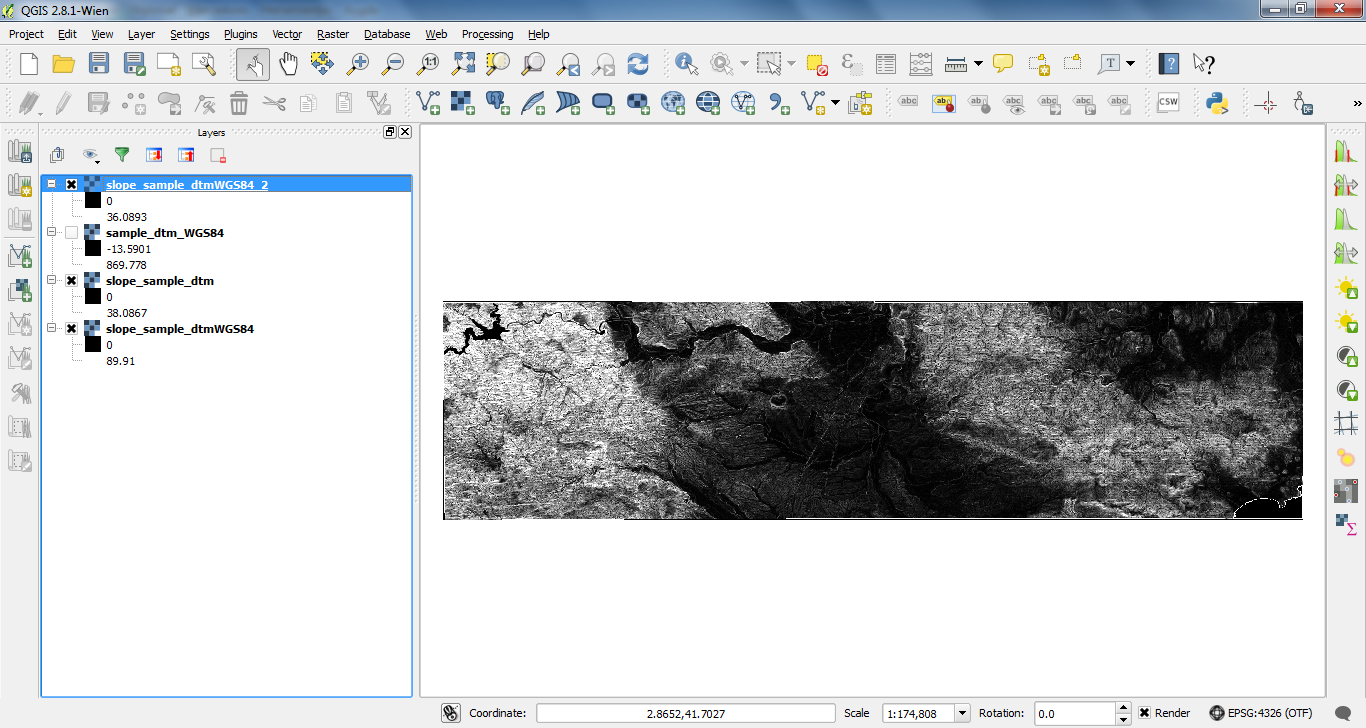Open text annotation dropdown arrow
Viewport: 1366px width, 728px height.
(x=1130, y=64)
